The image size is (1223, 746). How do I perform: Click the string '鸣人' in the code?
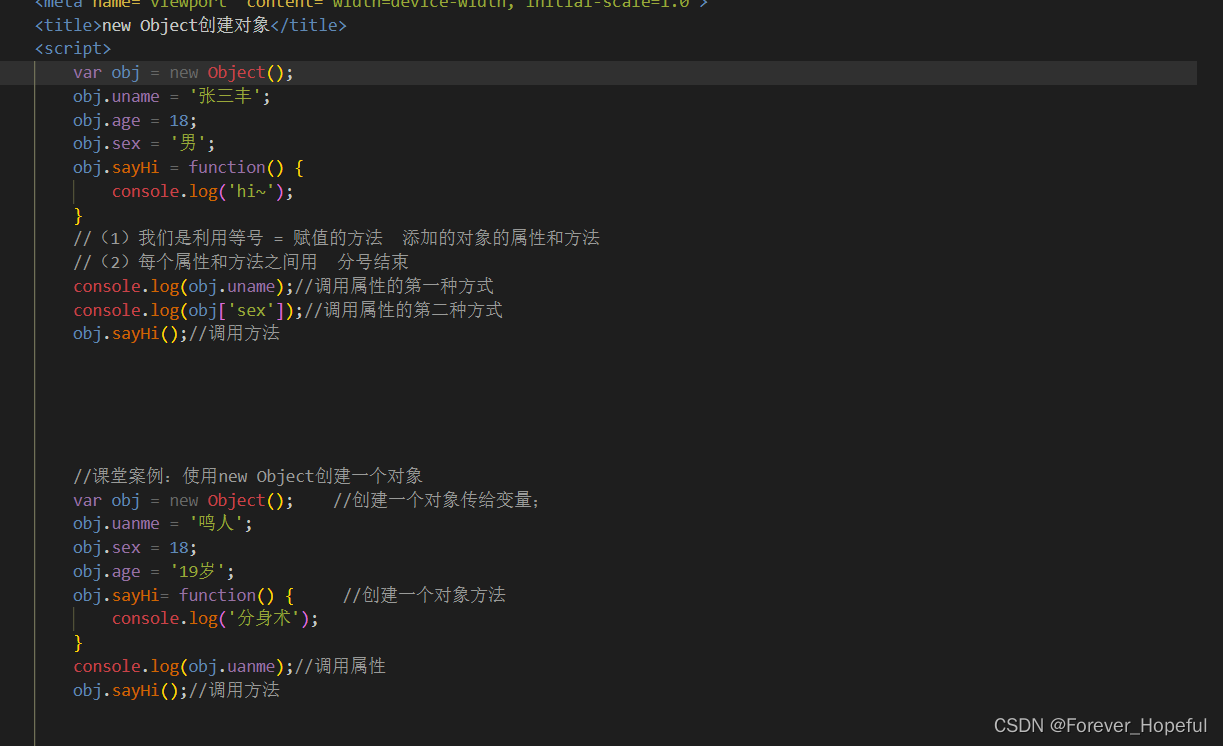point(216,523)
